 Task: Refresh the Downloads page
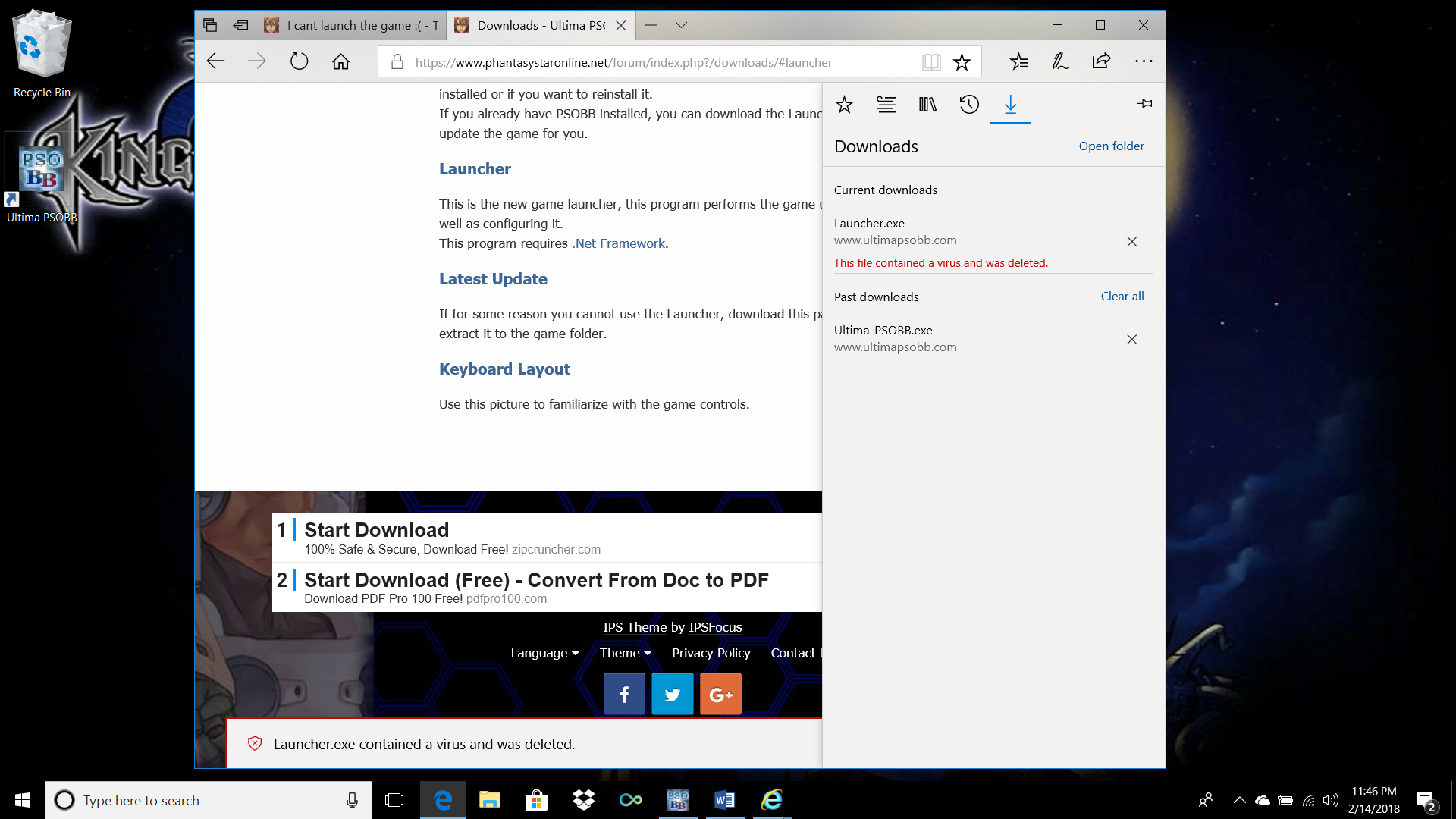[299, 61]
